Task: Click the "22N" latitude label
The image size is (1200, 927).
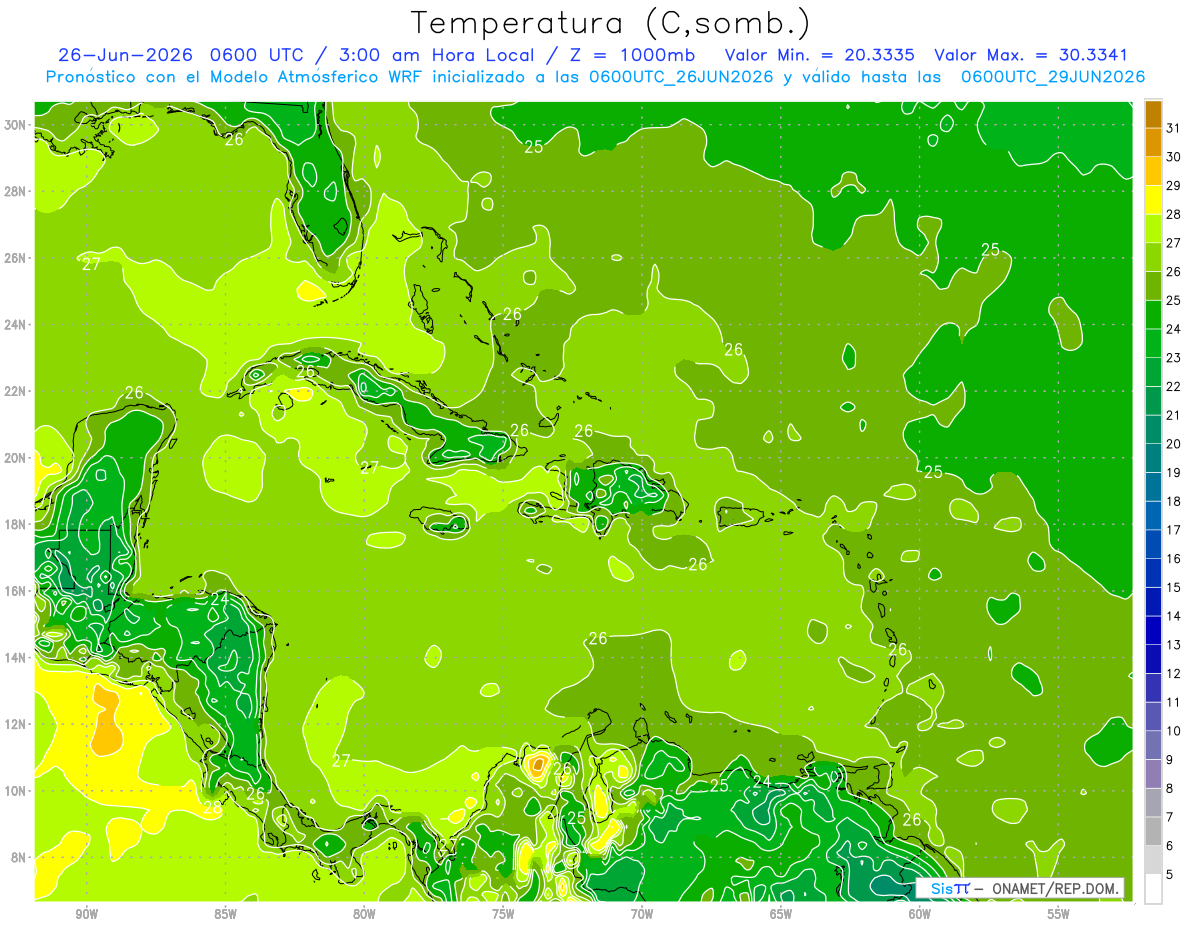Action: [15, 391]
